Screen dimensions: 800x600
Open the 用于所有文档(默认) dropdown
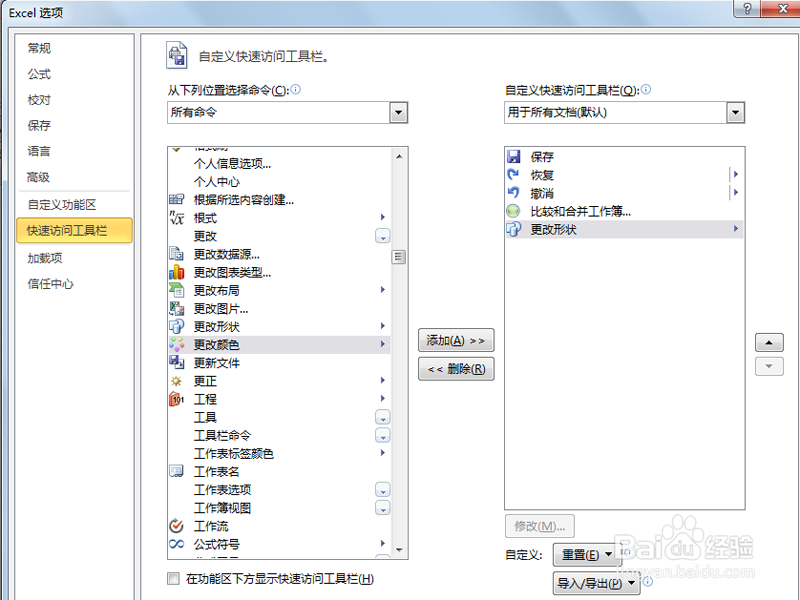(735, 113)
